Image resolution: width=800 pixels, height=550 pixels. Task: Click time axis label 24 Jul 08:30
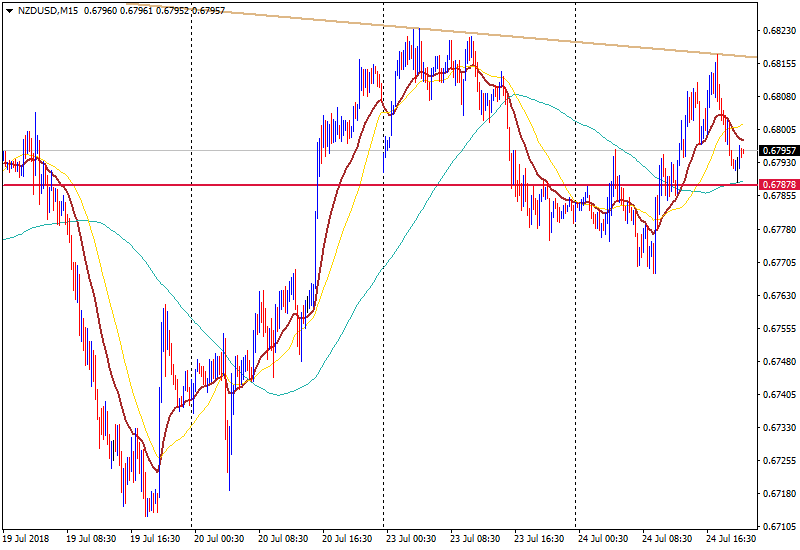[x=667, y=539]
